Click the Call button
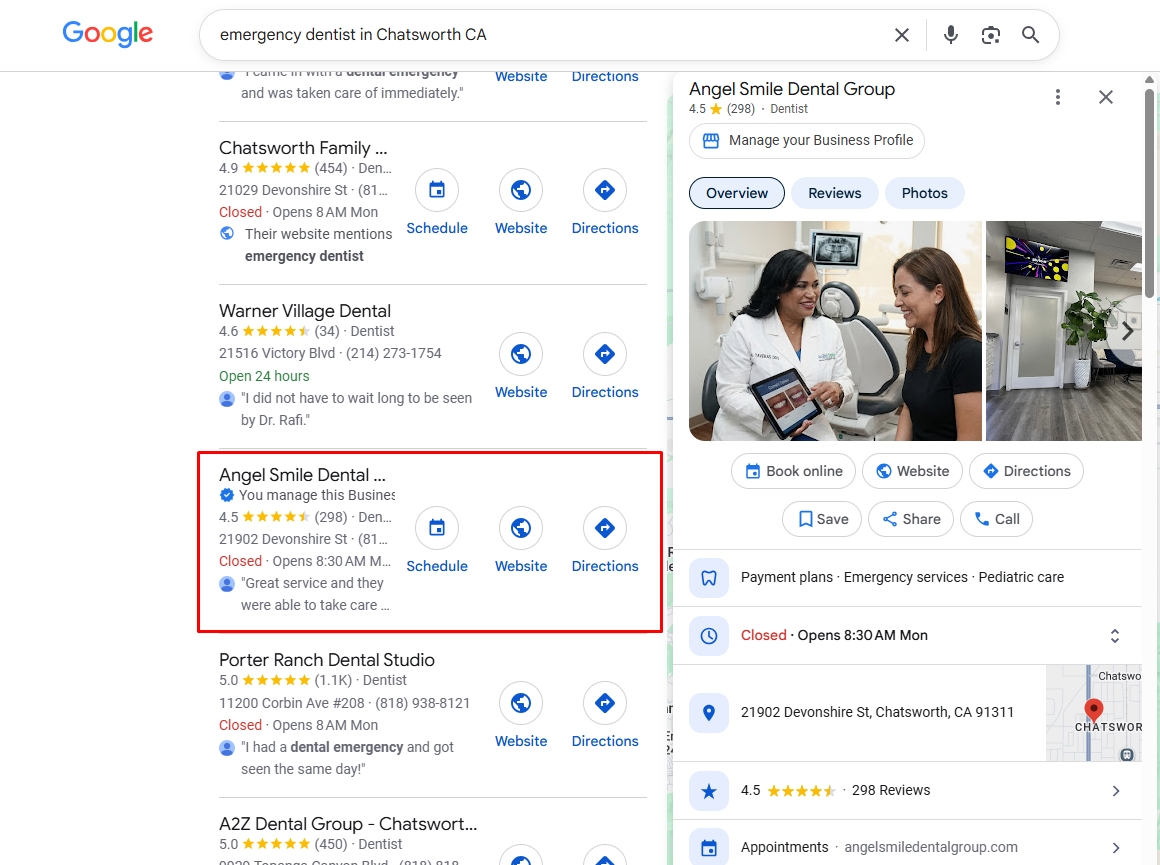Image resolution: width=1160 pixels, height=865 pixels. [996, 519]
